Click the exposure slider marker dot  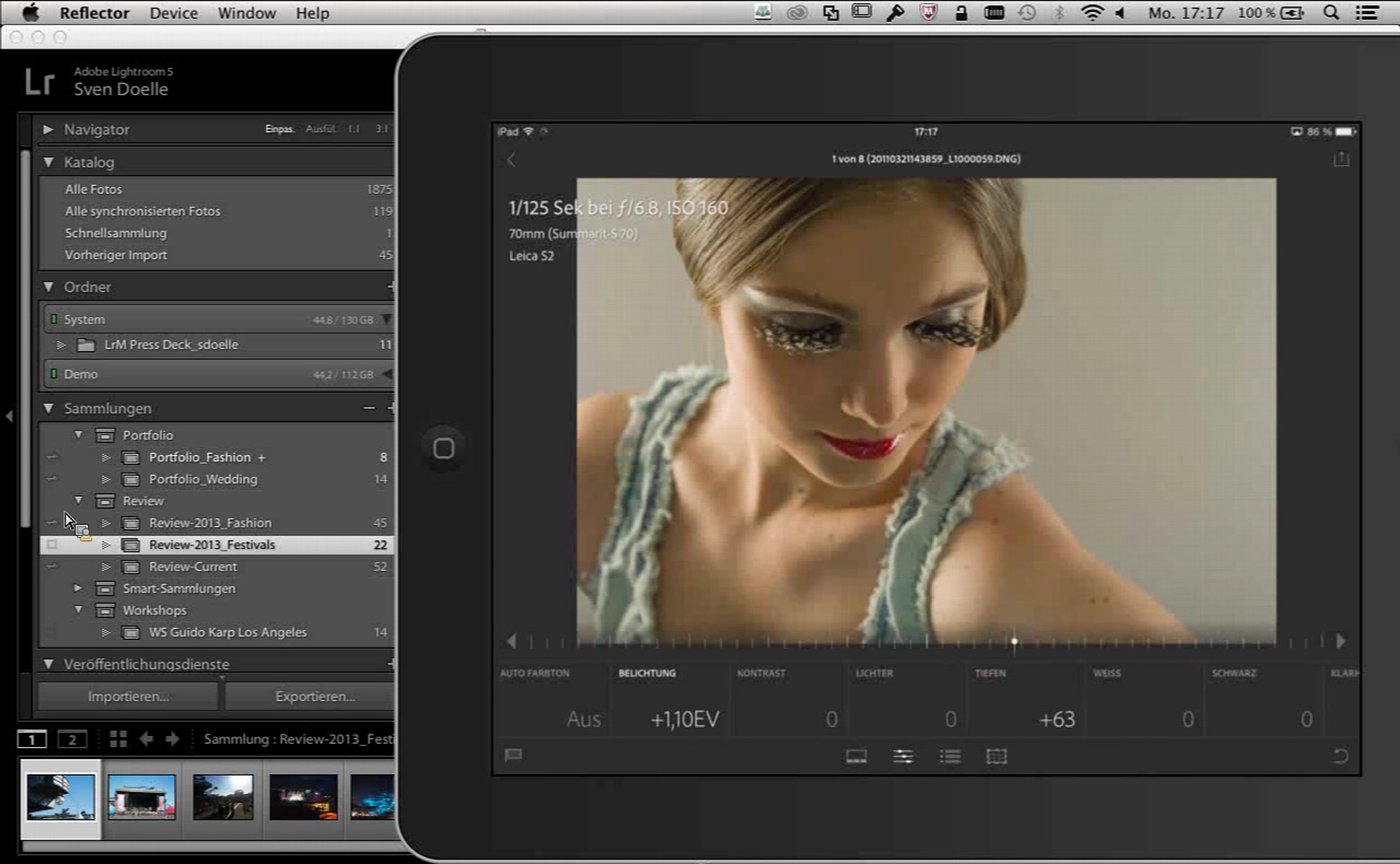(1014, 641)
